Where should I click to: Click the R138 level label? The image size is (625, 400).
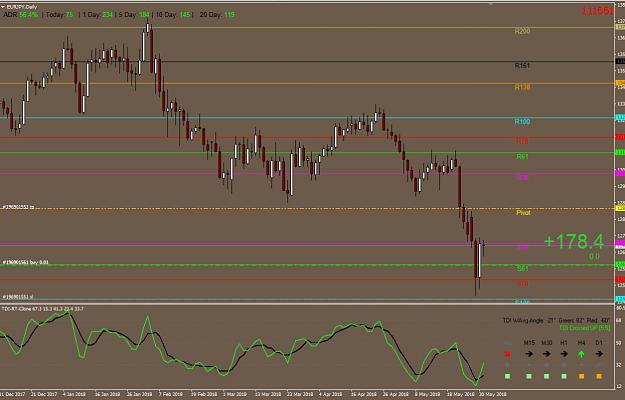point(522,87)
